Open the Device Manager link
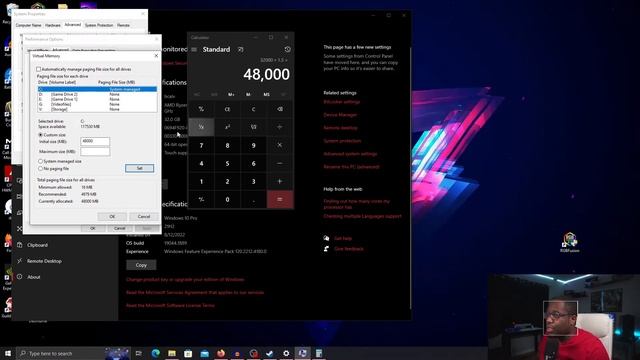The height and width of the screenshot is (360, 640). click(340, 115)
